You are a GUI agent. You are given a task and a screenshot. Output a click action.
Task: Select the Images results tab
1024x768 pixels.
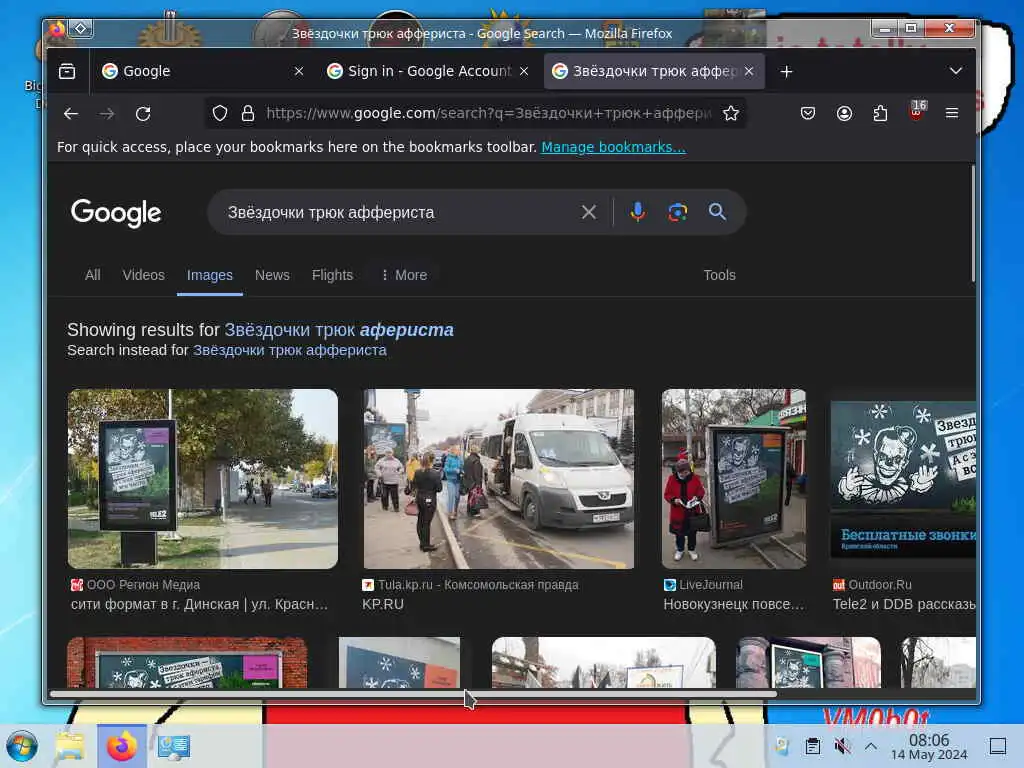210,276
